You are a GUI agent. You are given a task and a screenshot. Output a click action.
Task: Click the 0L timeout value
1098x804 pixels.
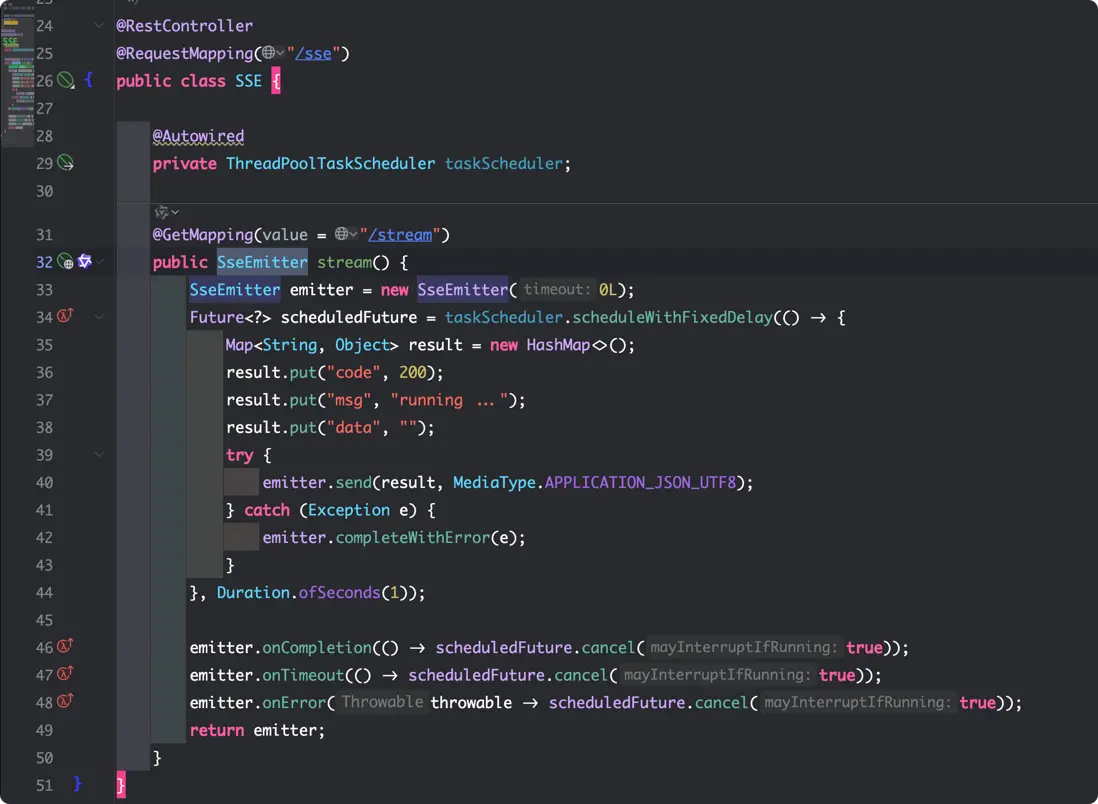pyautogui.click(x=608, y=290)
